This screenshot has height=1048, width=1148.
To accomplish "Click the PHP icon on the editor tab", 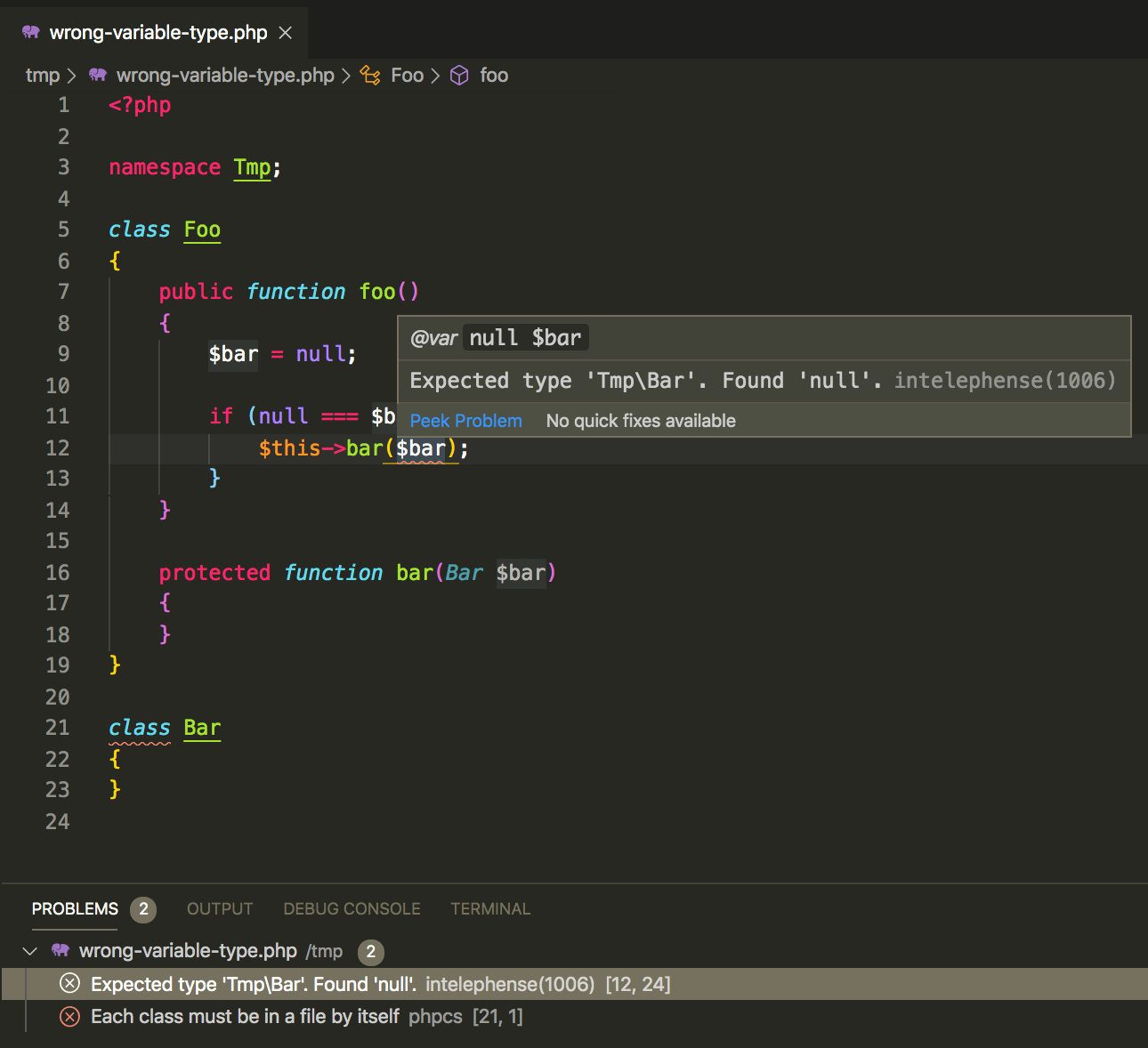I will (x=30, y=32).
